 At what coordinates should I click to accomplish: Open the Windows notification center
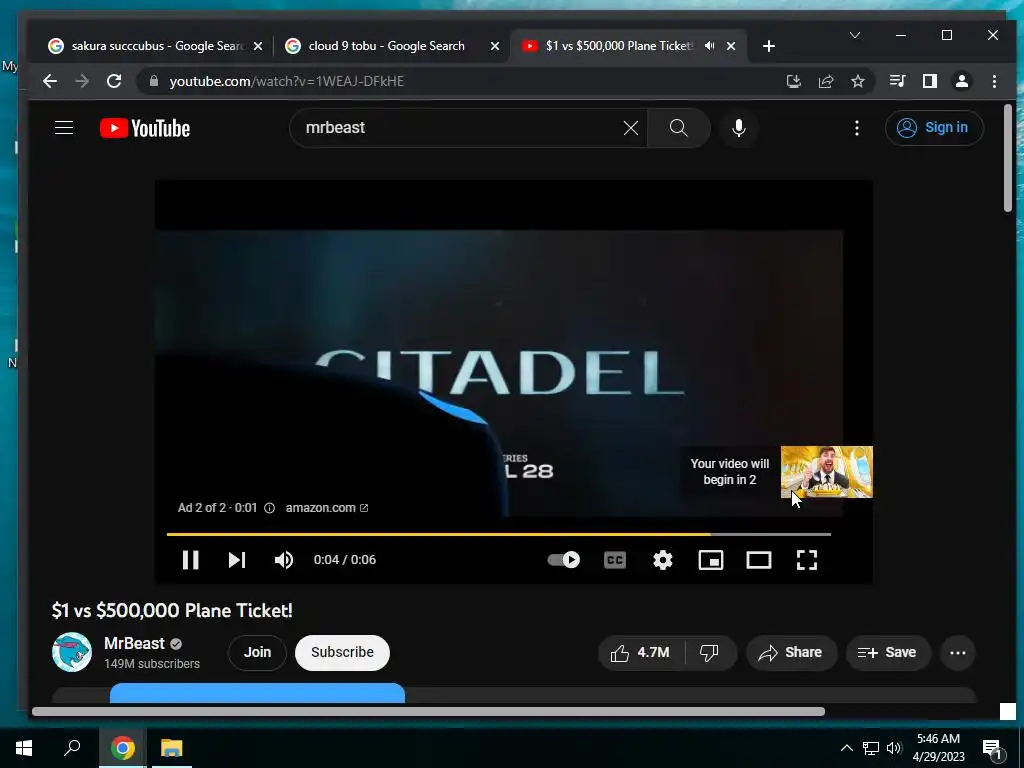point(991,748)
